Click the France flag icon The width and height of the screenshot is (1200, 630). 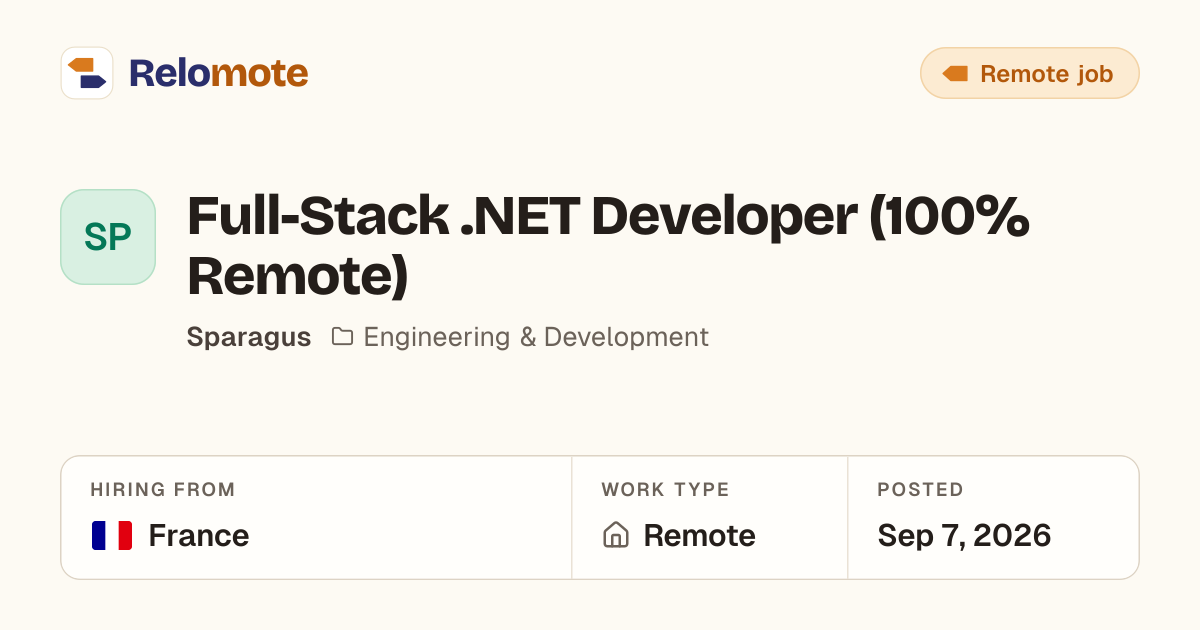tap(112, 536)
